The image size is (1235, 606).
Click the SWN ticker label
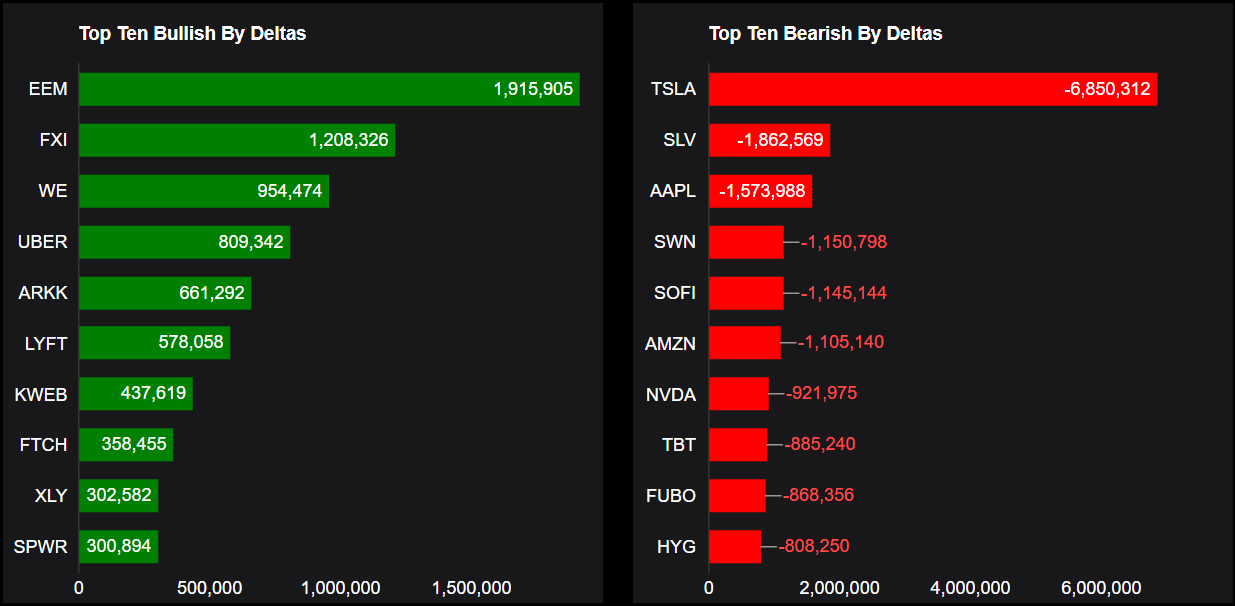pos(675,242)
